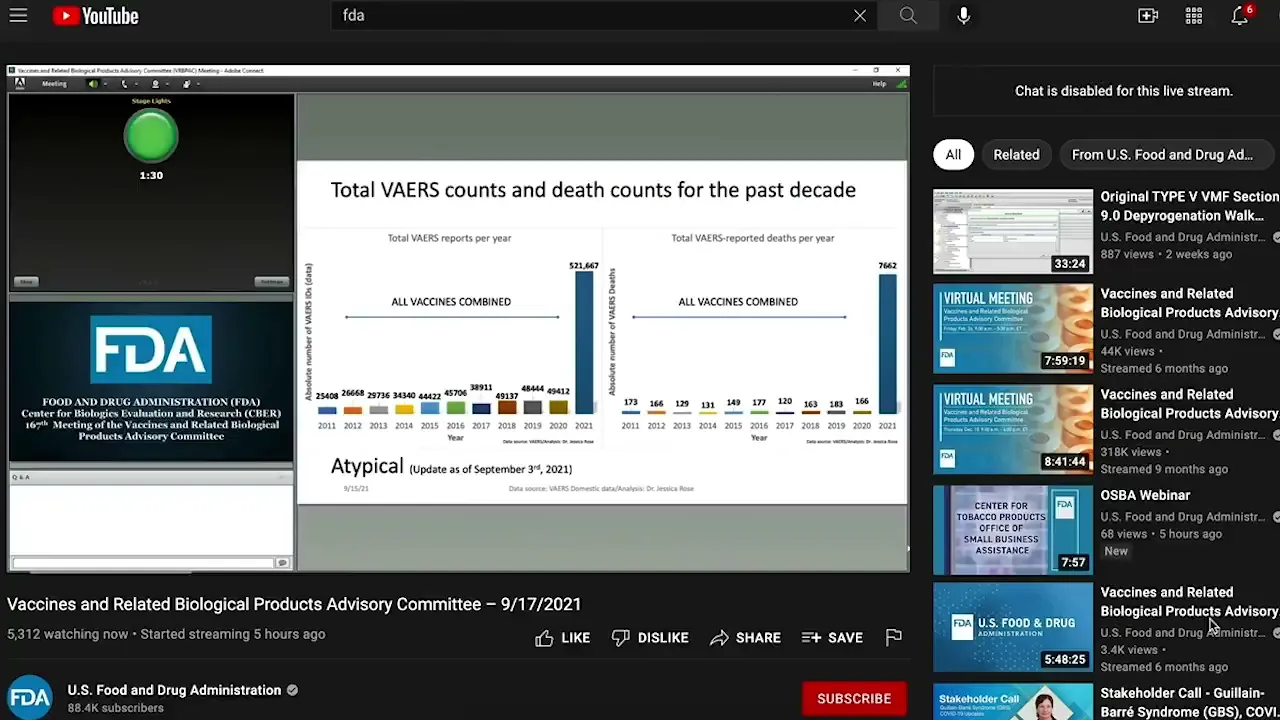The height and width of the screenshot is (720, 1280).
Task: Open the notifications bell
Action: tap(1240, 16)
